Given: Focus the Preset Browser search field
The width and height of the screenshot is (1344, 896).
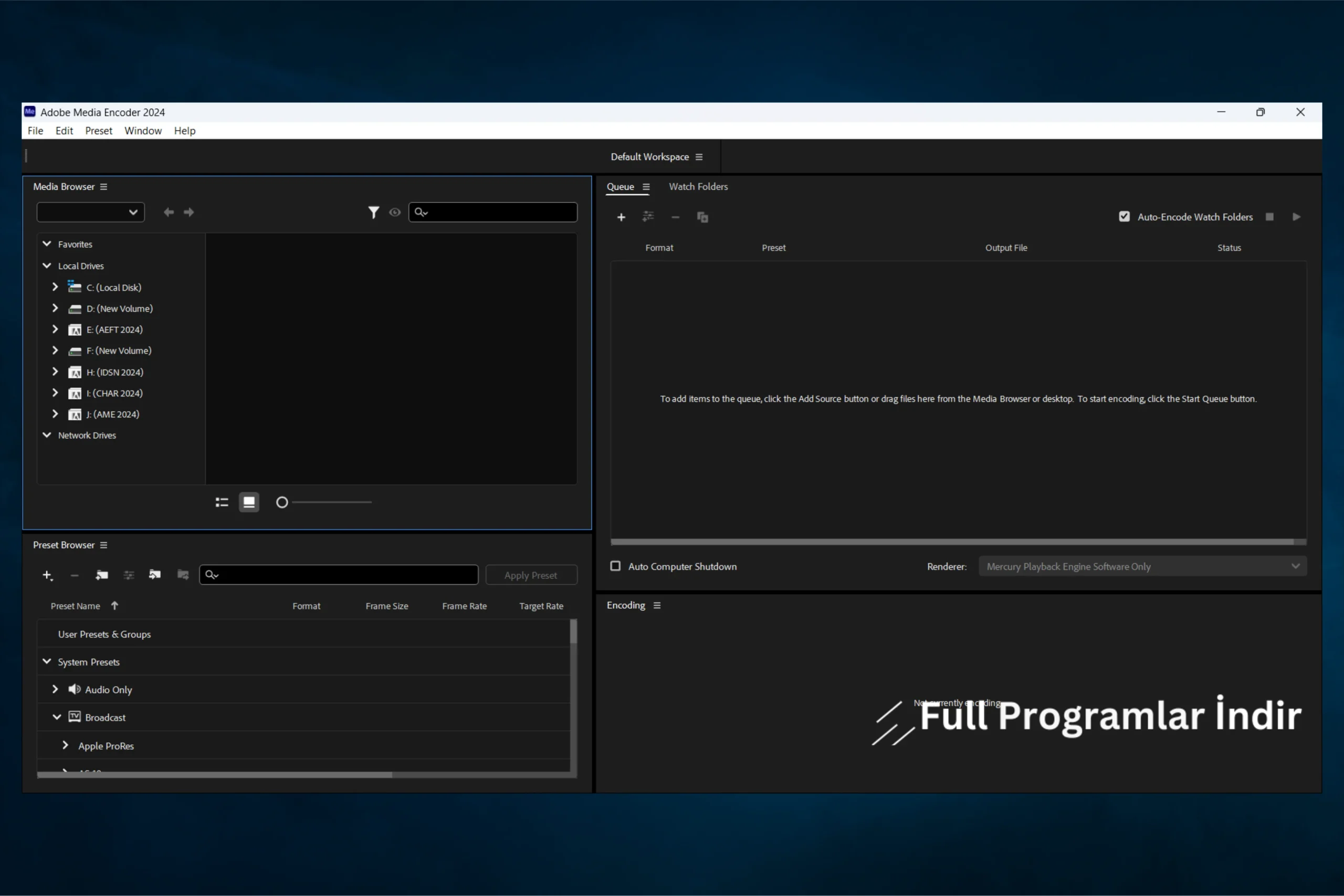Looking at the screenshot, I should click(x=338, y=575).
